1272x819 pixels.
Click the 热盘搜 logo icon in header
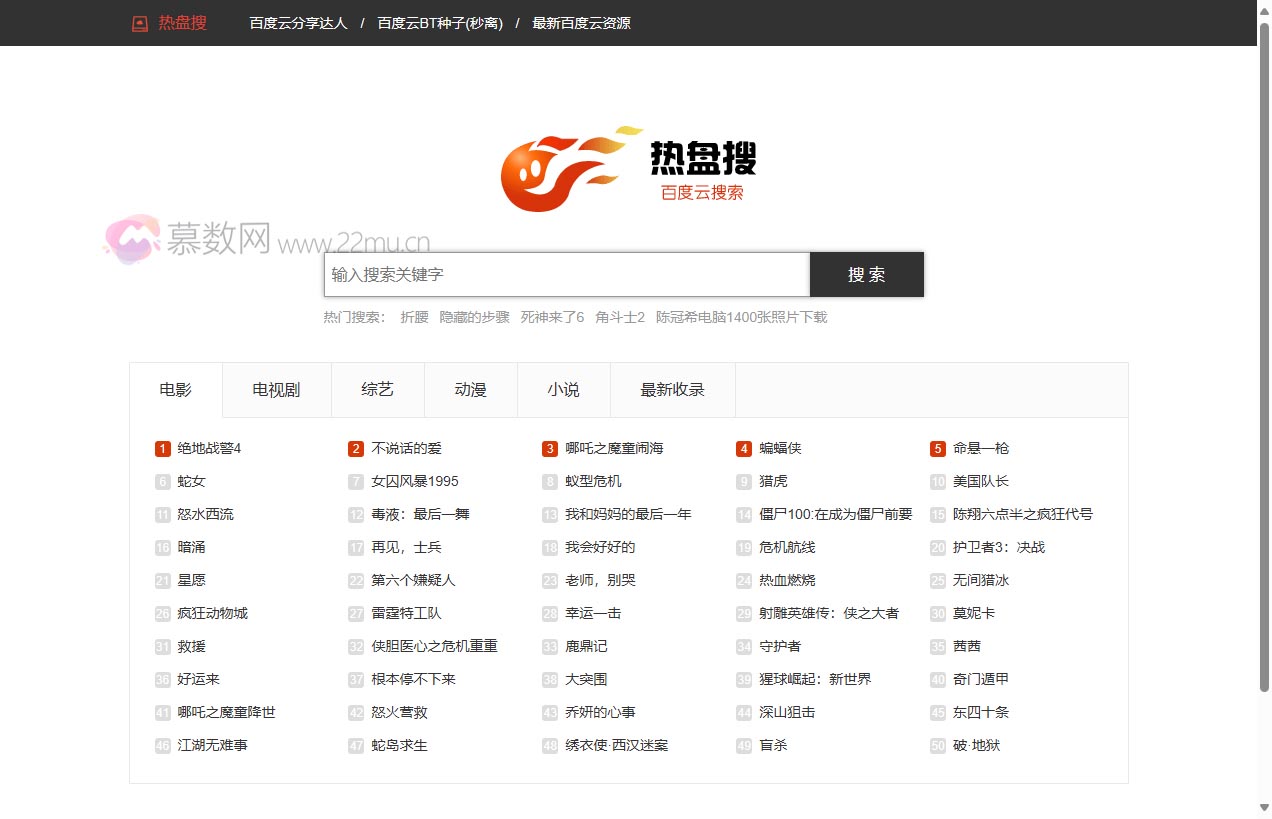pyautogui.click(x=140, y=23)
